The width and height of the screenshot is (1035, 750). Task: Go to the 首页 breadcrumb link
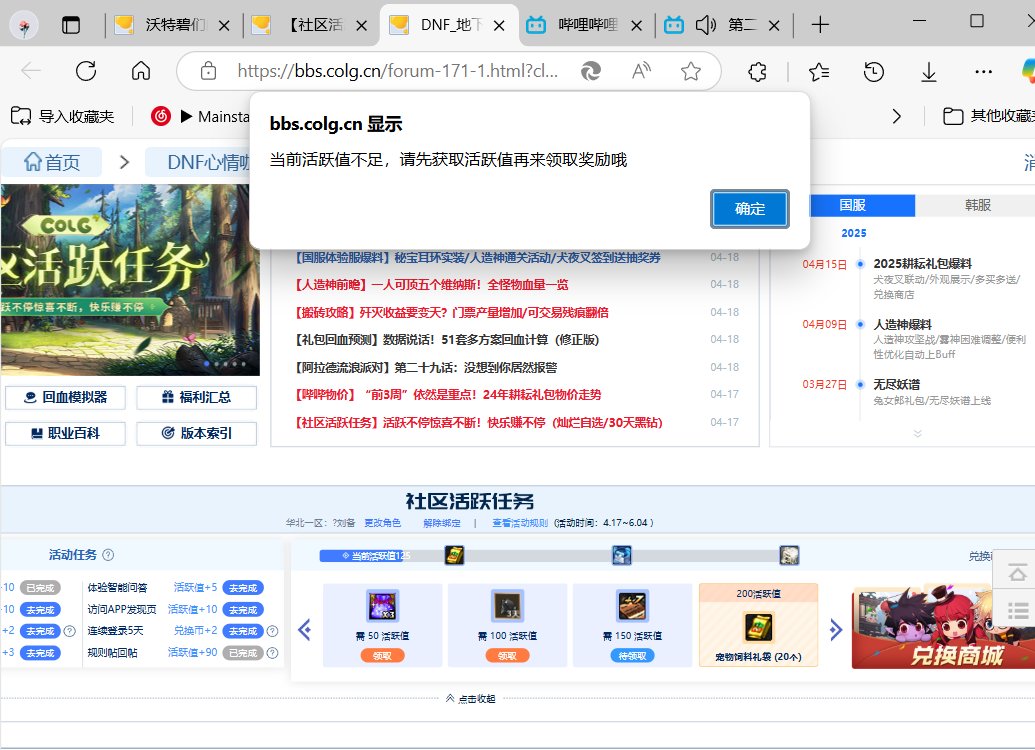[51, 162]
